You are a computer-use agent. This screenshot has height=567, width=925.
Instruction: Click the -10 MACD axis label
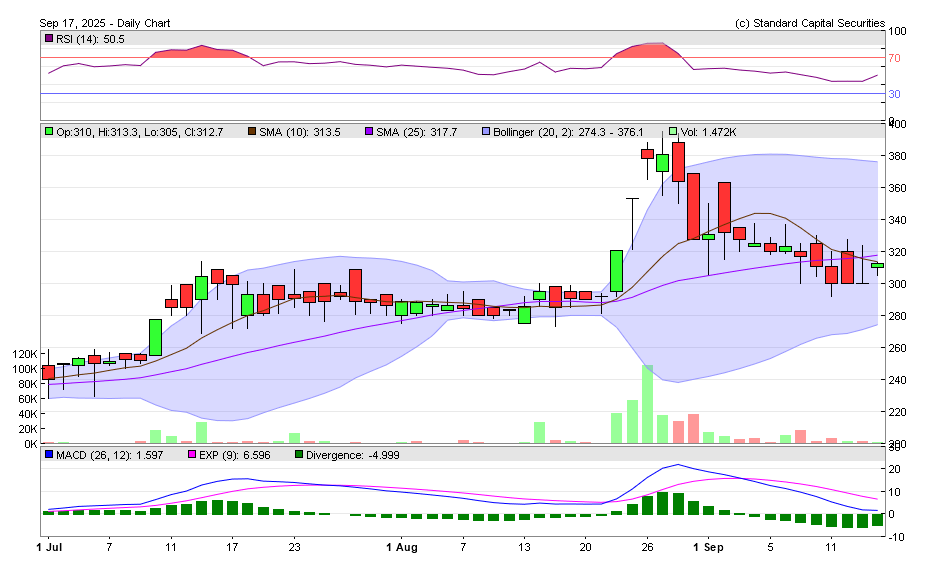click(894, 537)
